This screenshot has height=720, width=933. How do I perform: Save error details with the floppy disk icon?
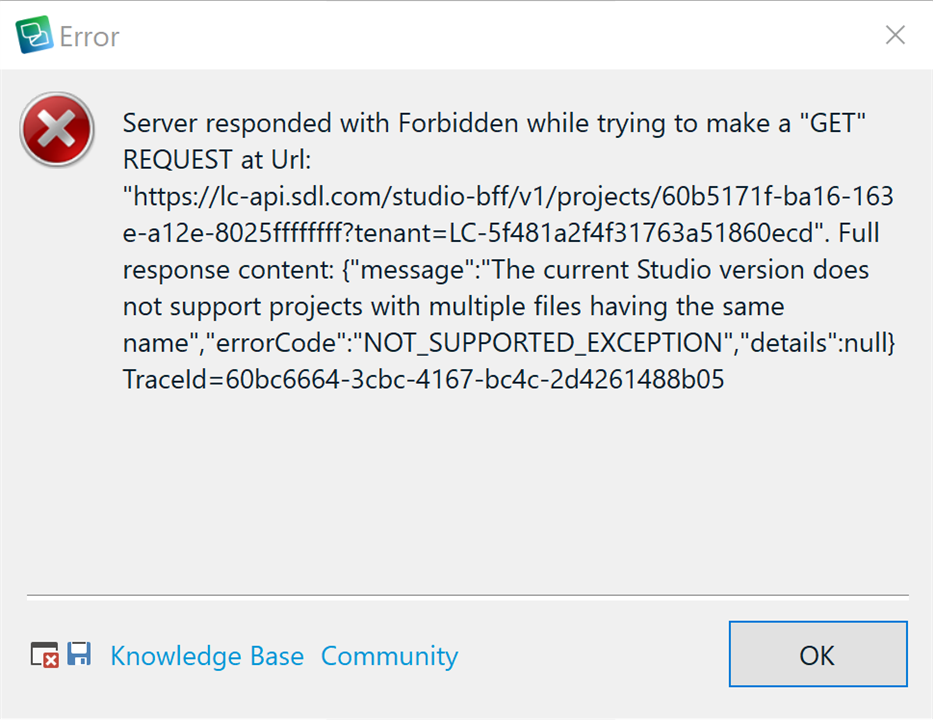tap(80, 654)
